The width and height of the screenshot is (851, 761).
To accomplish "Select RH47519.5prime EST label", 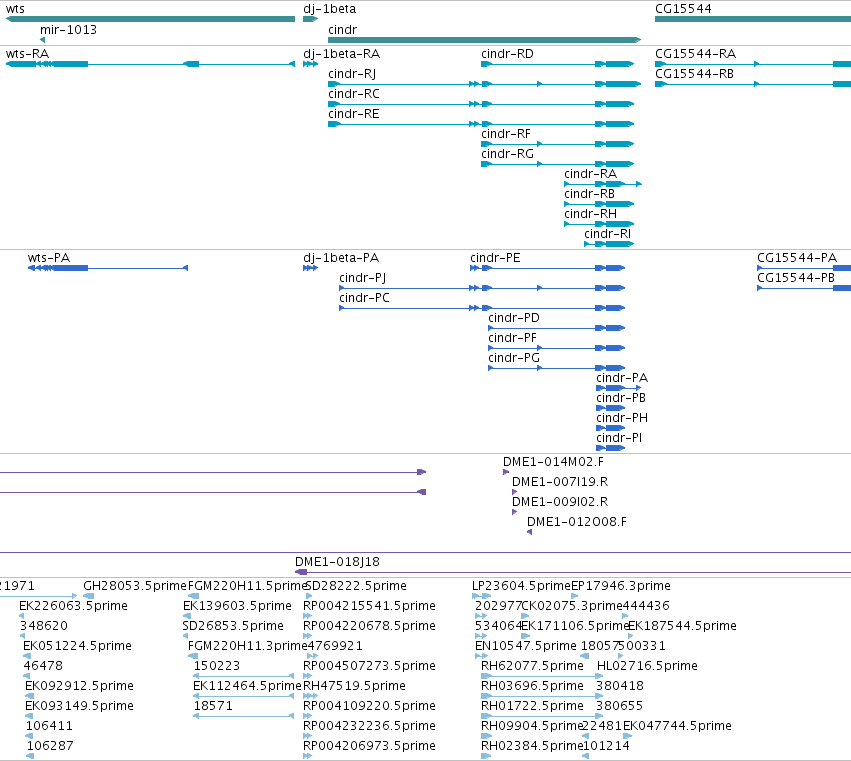I will point(354,686).
